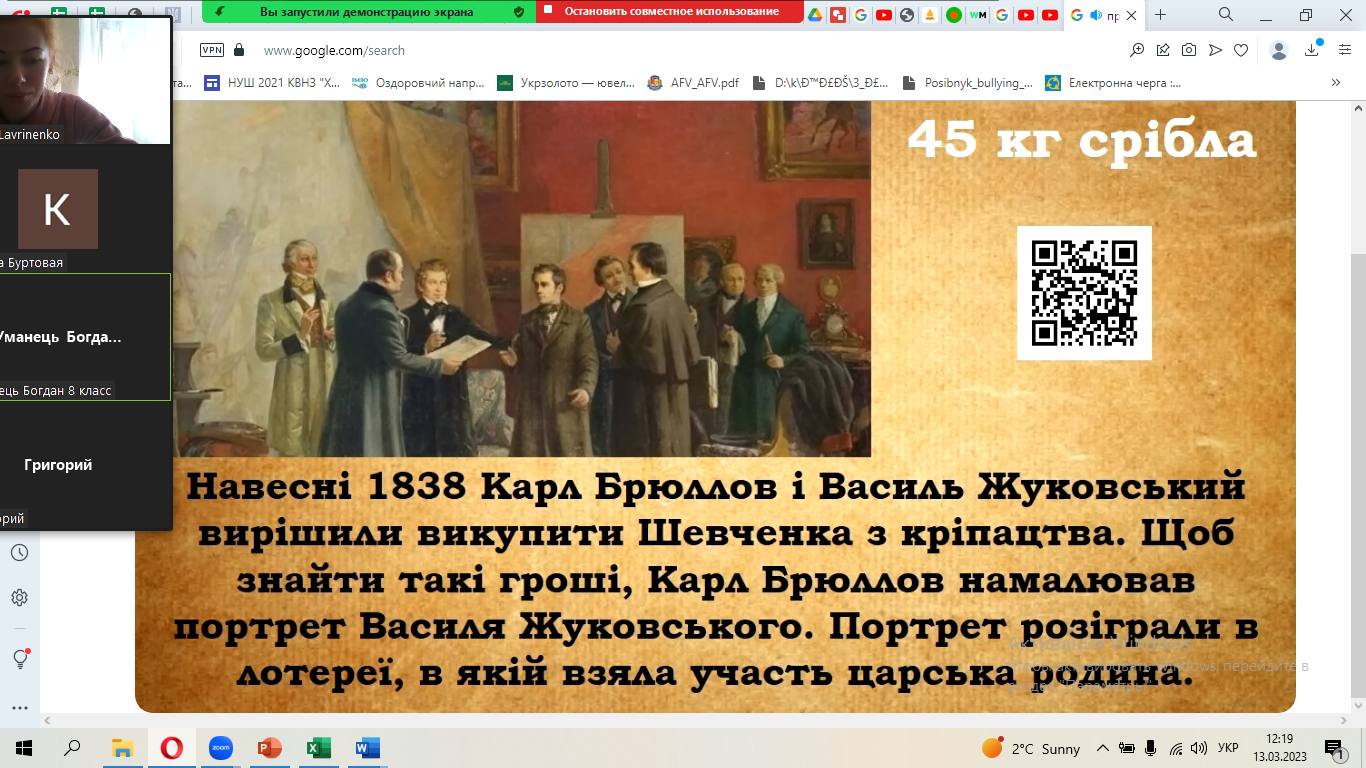The height and width of the screenshot is (768, 1366).
Task: Open the Укрзолото bookmark
Action: click(x=566, y=83)
